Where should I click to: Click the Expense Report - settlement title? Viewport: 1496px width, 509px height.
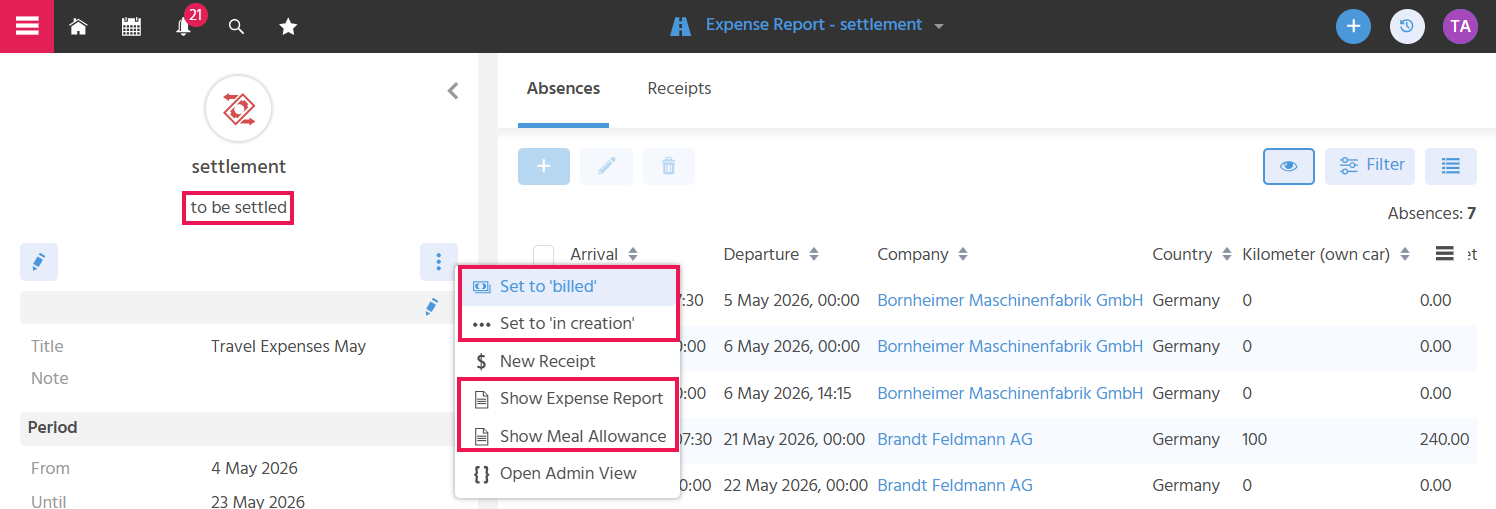tap(814, 25)
